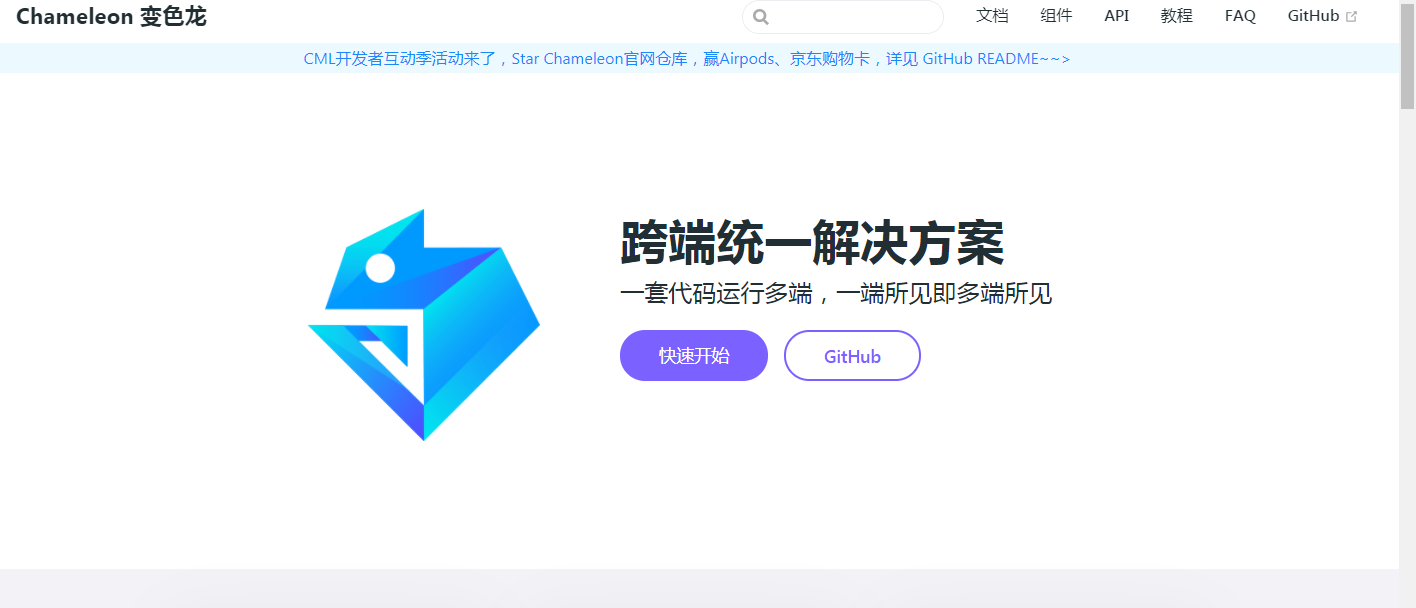Image resolution: width=1416 pixels, height=608 pixels.
Task: Click the search magnifier icon
Action: pos(761,17)
